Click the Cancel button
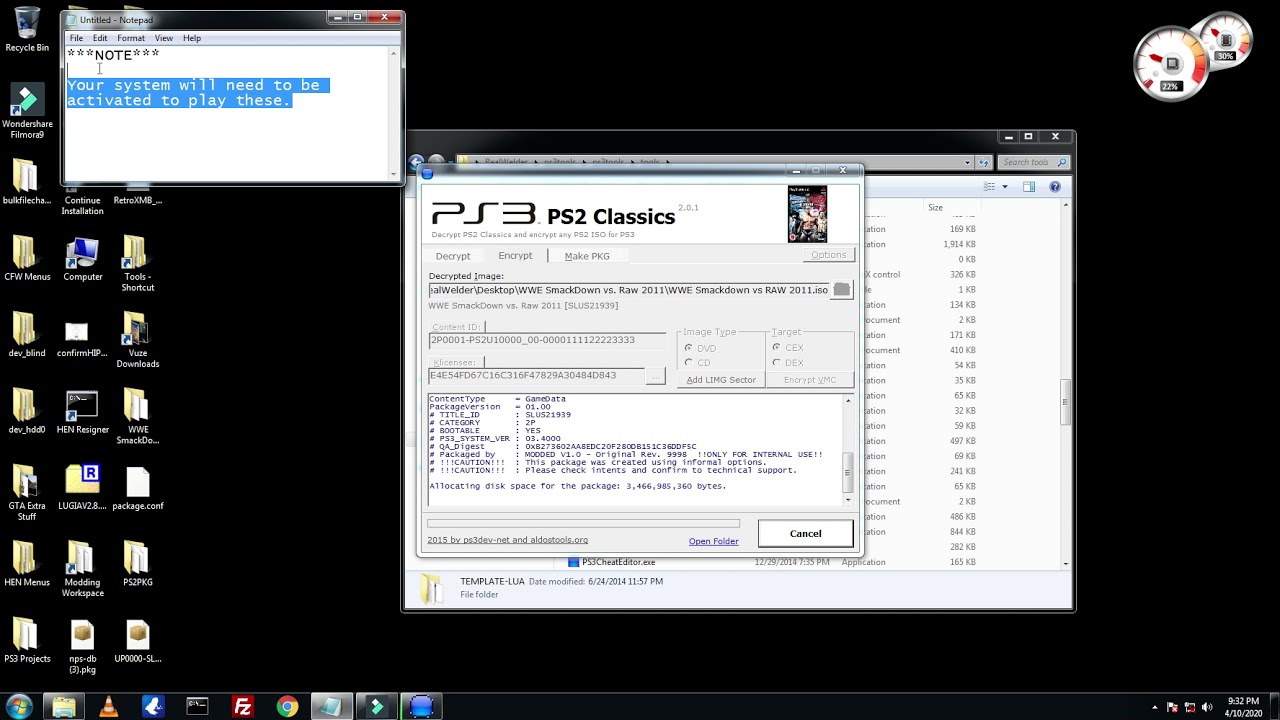Screen dimensions: 1280x720 tap(805, 534)
